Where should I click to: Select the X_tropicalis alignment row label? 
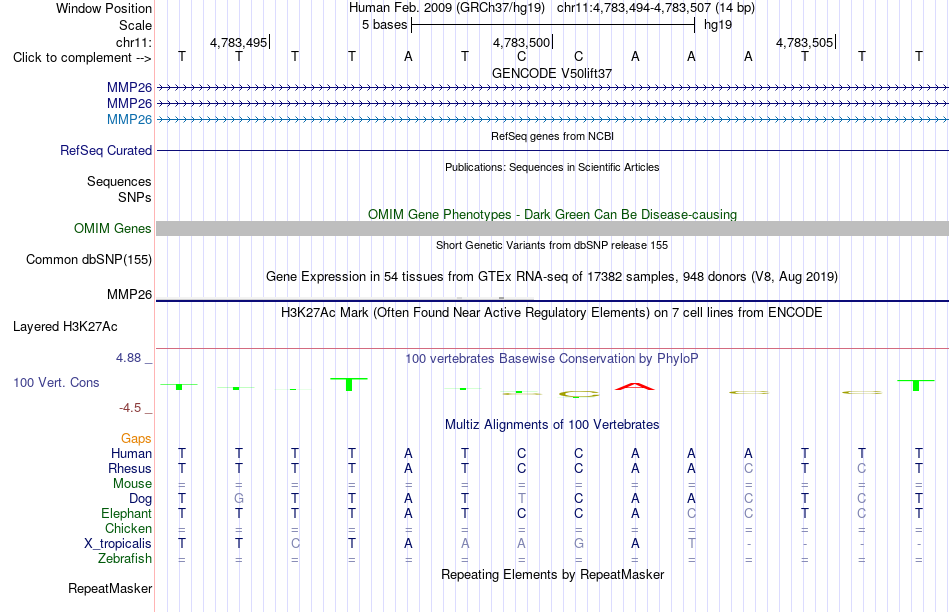(x=118, y=544)
